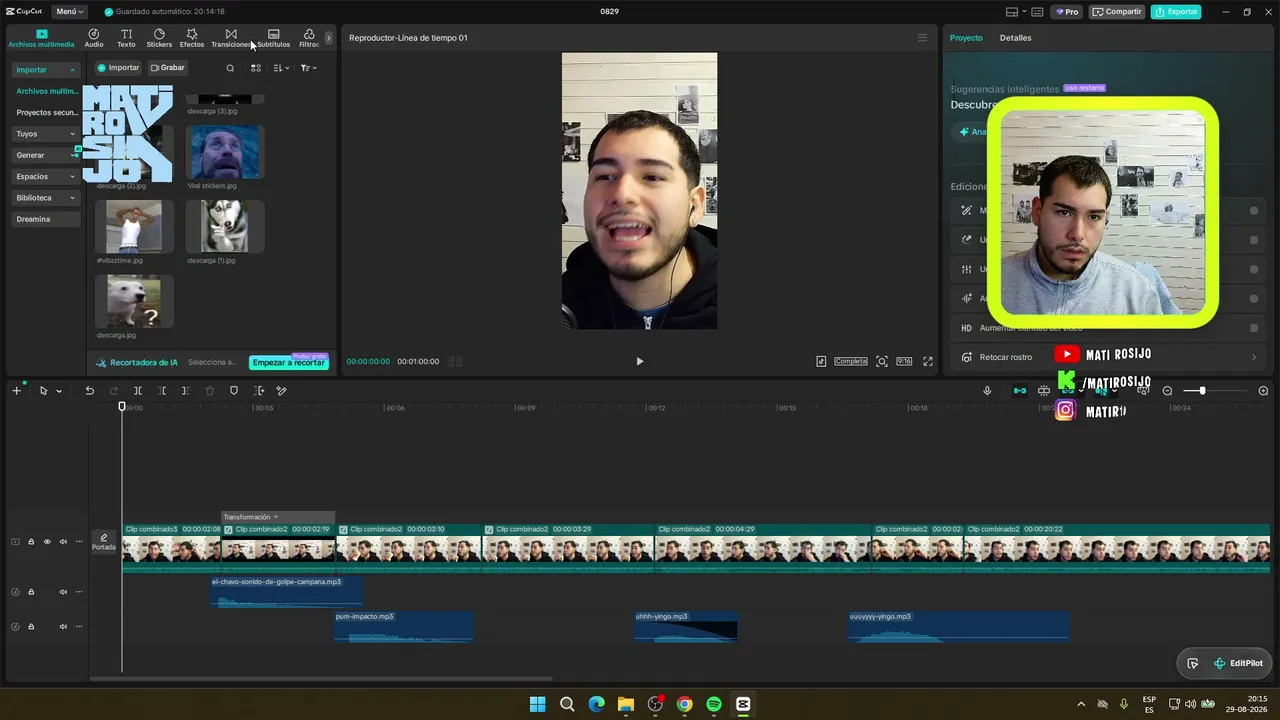Open the Audio media tab
This screenshot has width=1280, height=720.
(94, 38)
